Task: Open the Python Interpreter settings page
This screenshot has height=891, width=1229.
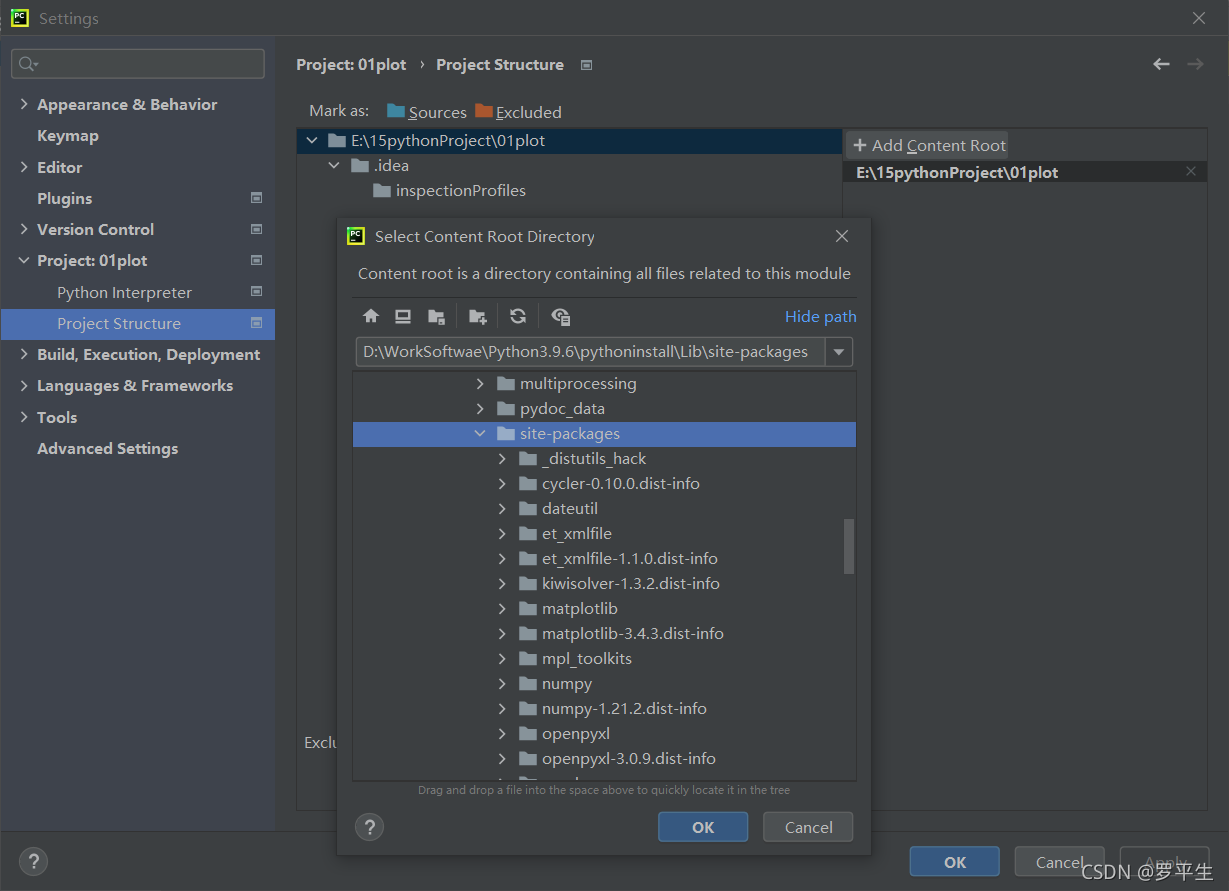Action: (x=124, y=293)
